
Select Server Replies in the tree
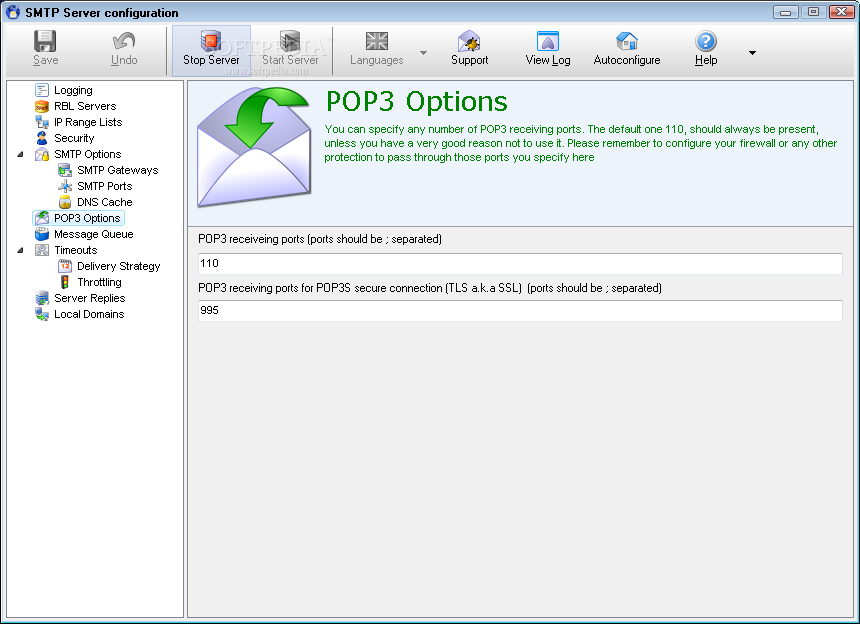[89, 298]
